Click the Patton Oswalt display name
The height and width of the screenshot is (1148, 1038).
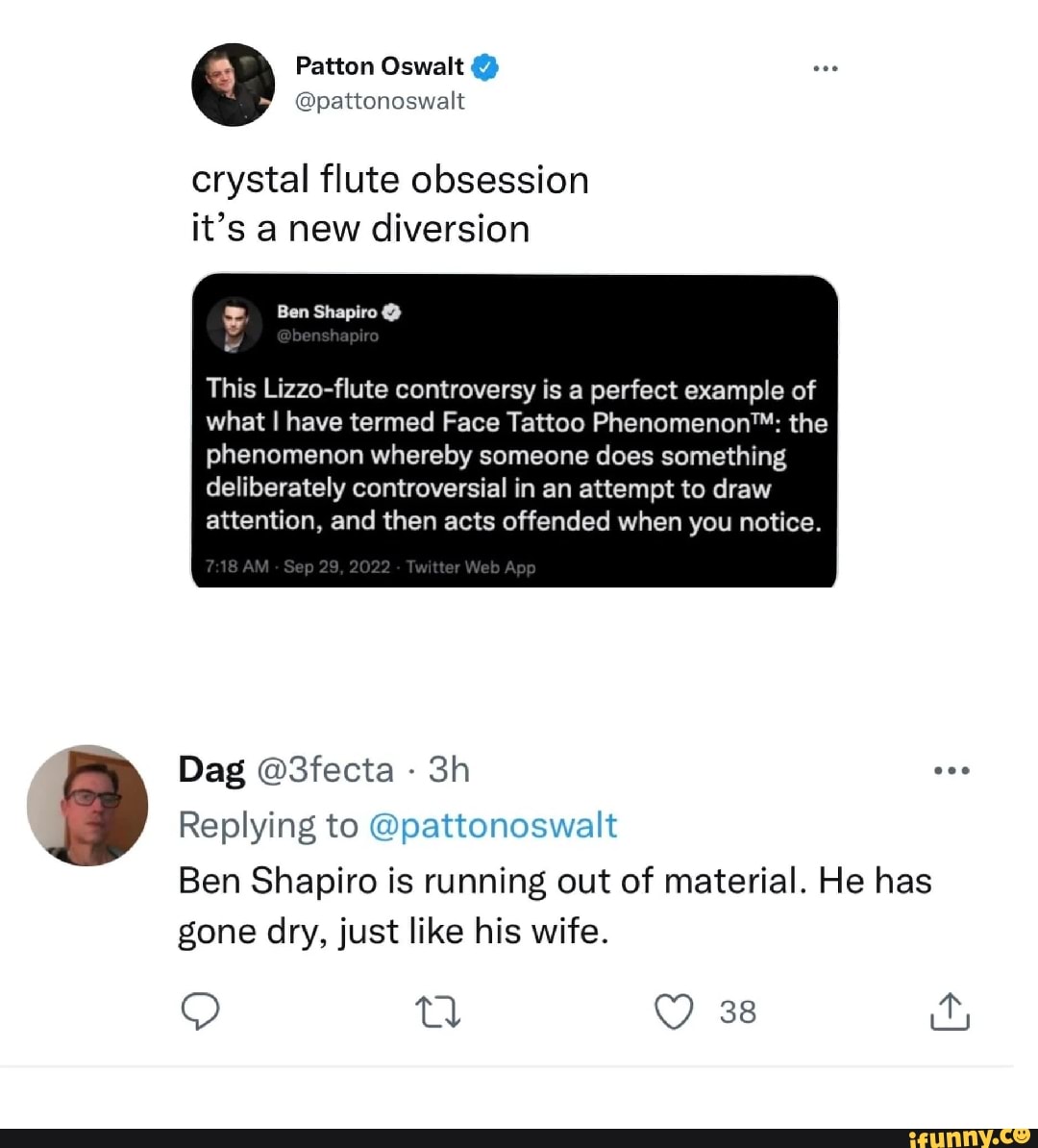coord(380,66)
